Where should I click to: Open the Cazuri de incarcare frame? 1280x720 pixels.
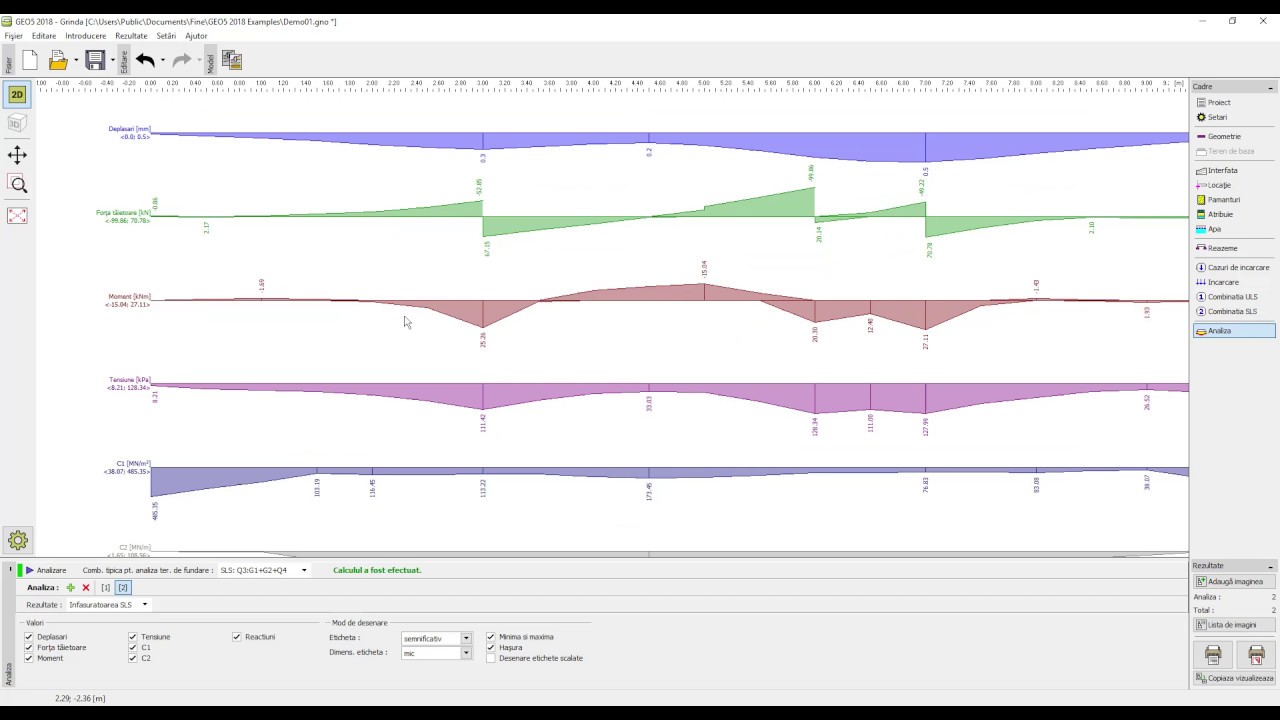(x=1234, y=267)
